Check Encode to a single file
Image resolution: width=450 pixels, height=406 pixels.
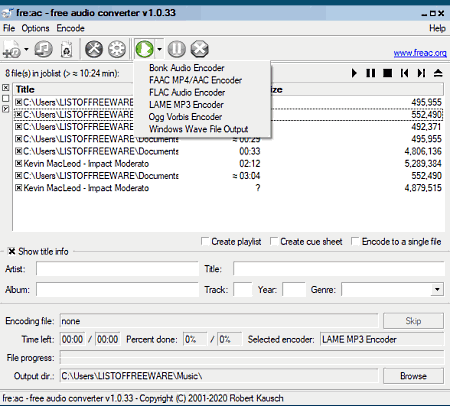pos(355,241)
